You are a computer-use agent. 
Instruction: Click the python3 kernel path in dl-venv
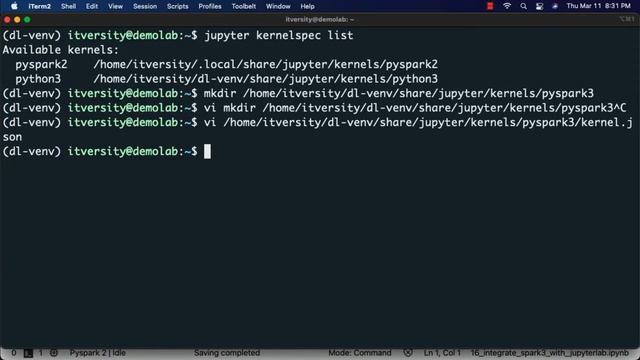(266, 79)
